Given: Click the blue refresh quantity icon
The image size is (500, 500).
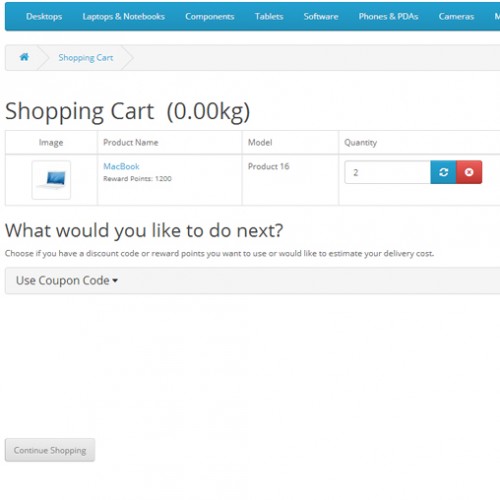Looking at the screenshot, I should tap(443, 172).
